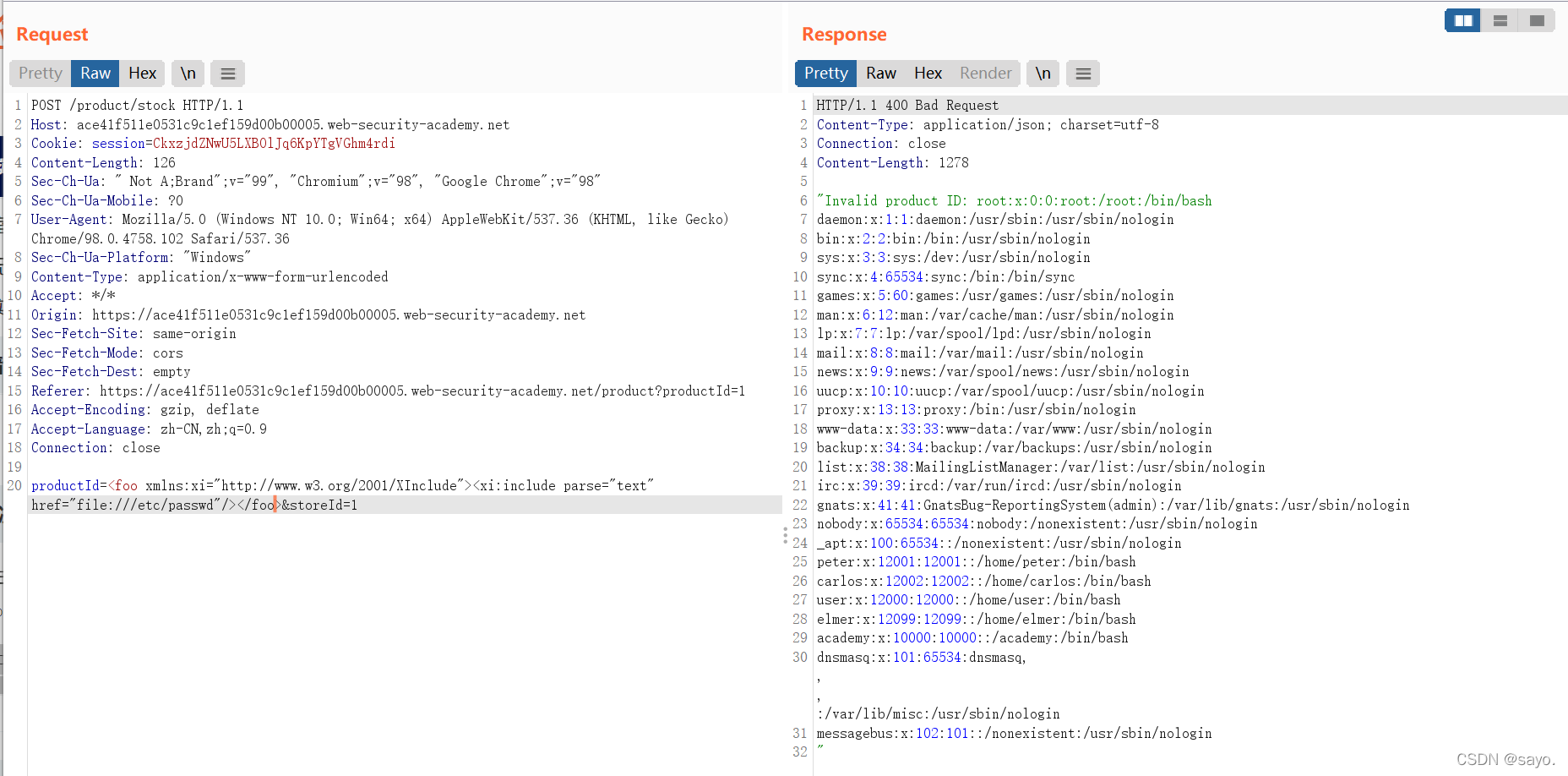Click the User-Agent header line
Screen dimensions: 1568x776
[x=380, y=229]
